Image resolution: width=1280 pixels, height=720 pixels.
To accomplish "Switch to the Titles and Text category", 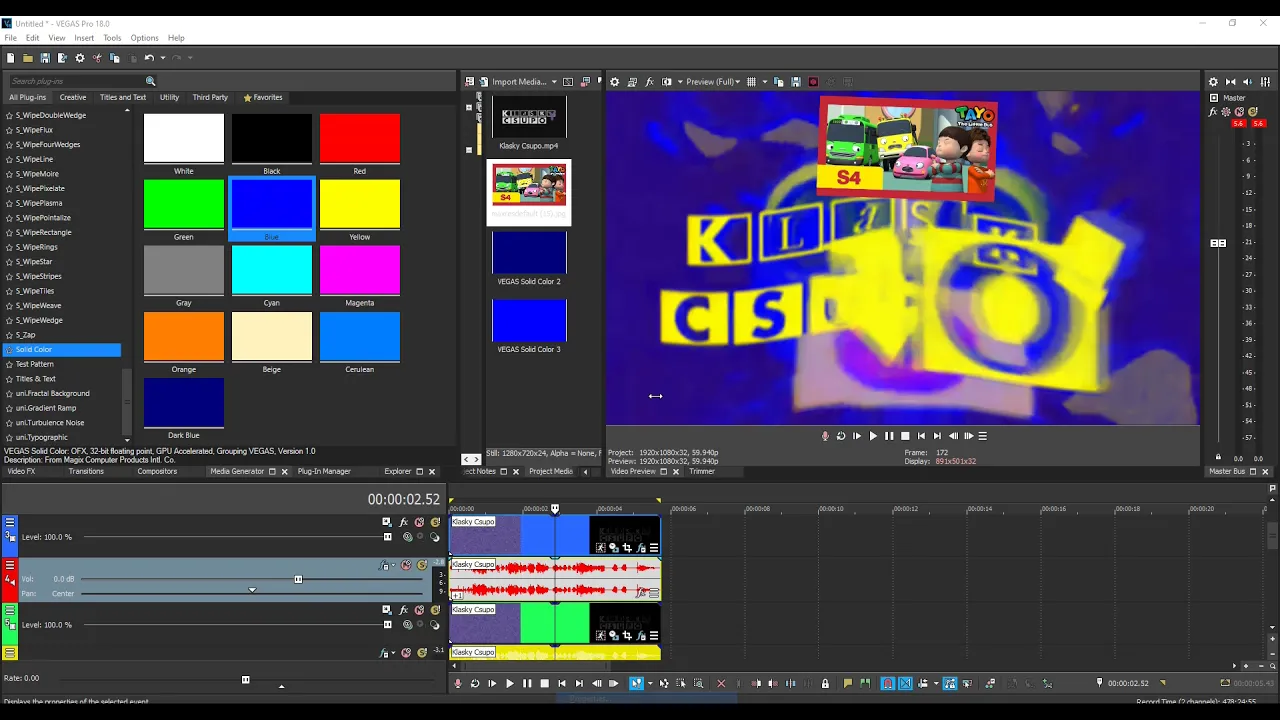I will coord(123,97).
